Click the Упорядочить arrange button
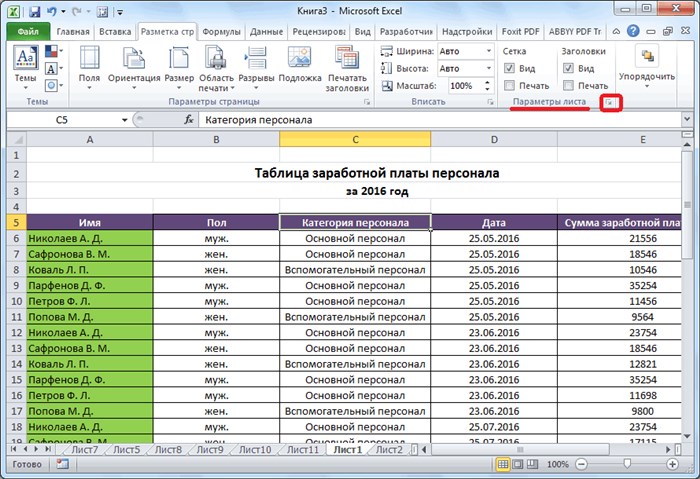This screenshot has height=479, width=700. [646, 67]
